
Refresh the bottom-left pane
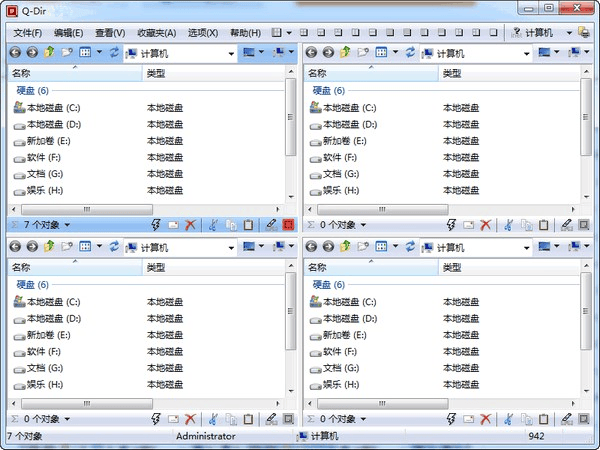pos(113,246)
